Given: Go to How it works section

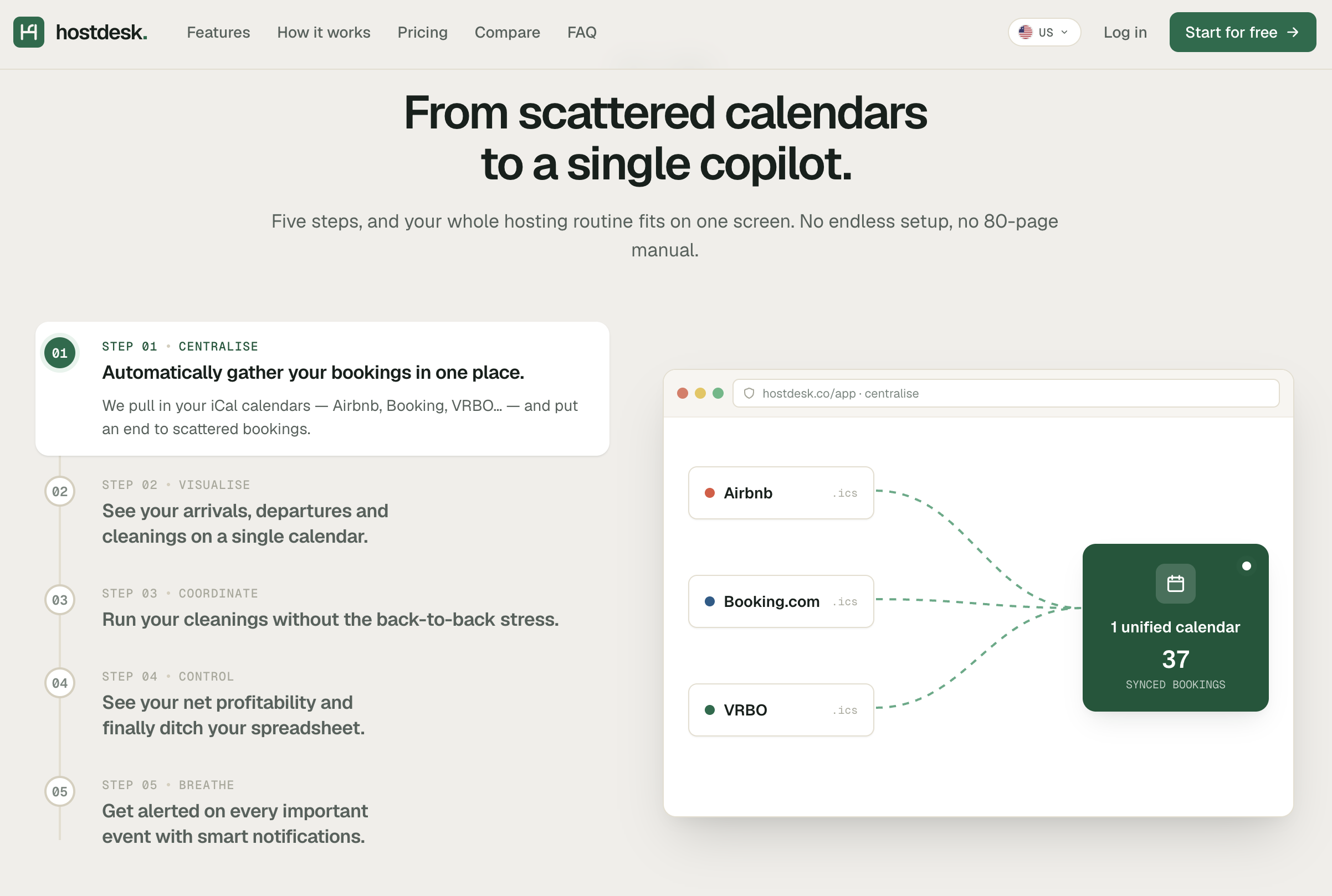Looking at the screenshot, I should [324, 32].
